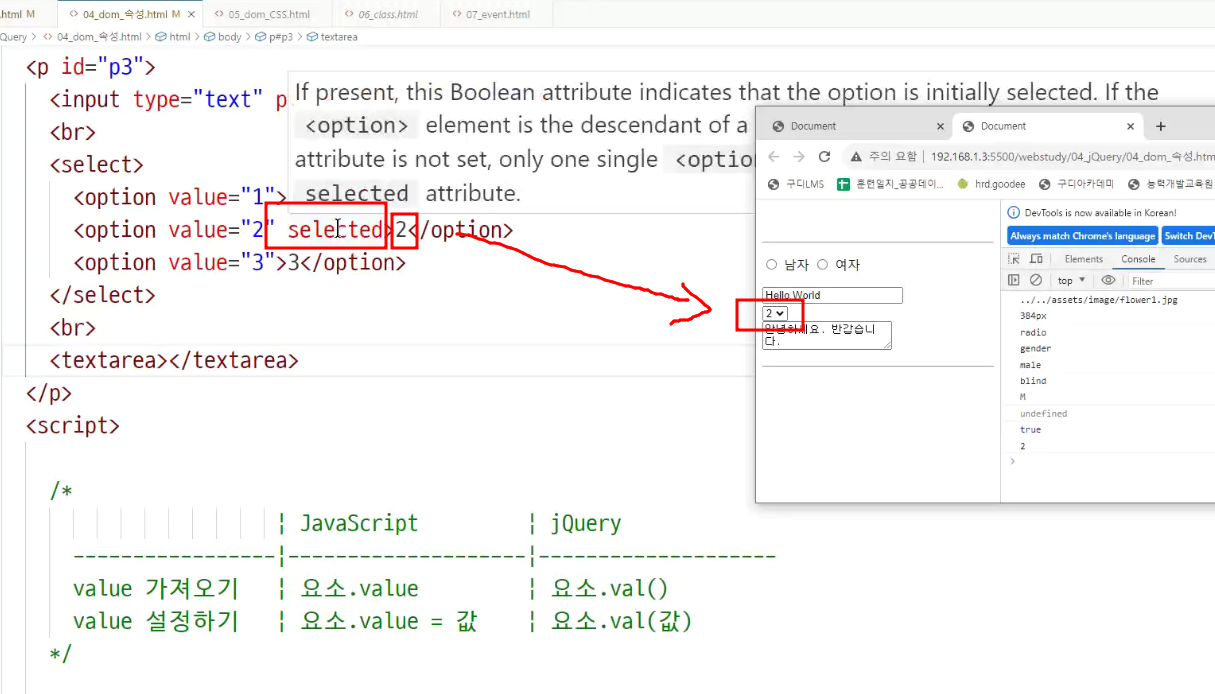
Task: Switch to 05_dom_CSS.html editor tab
Action: click(269, 15)
